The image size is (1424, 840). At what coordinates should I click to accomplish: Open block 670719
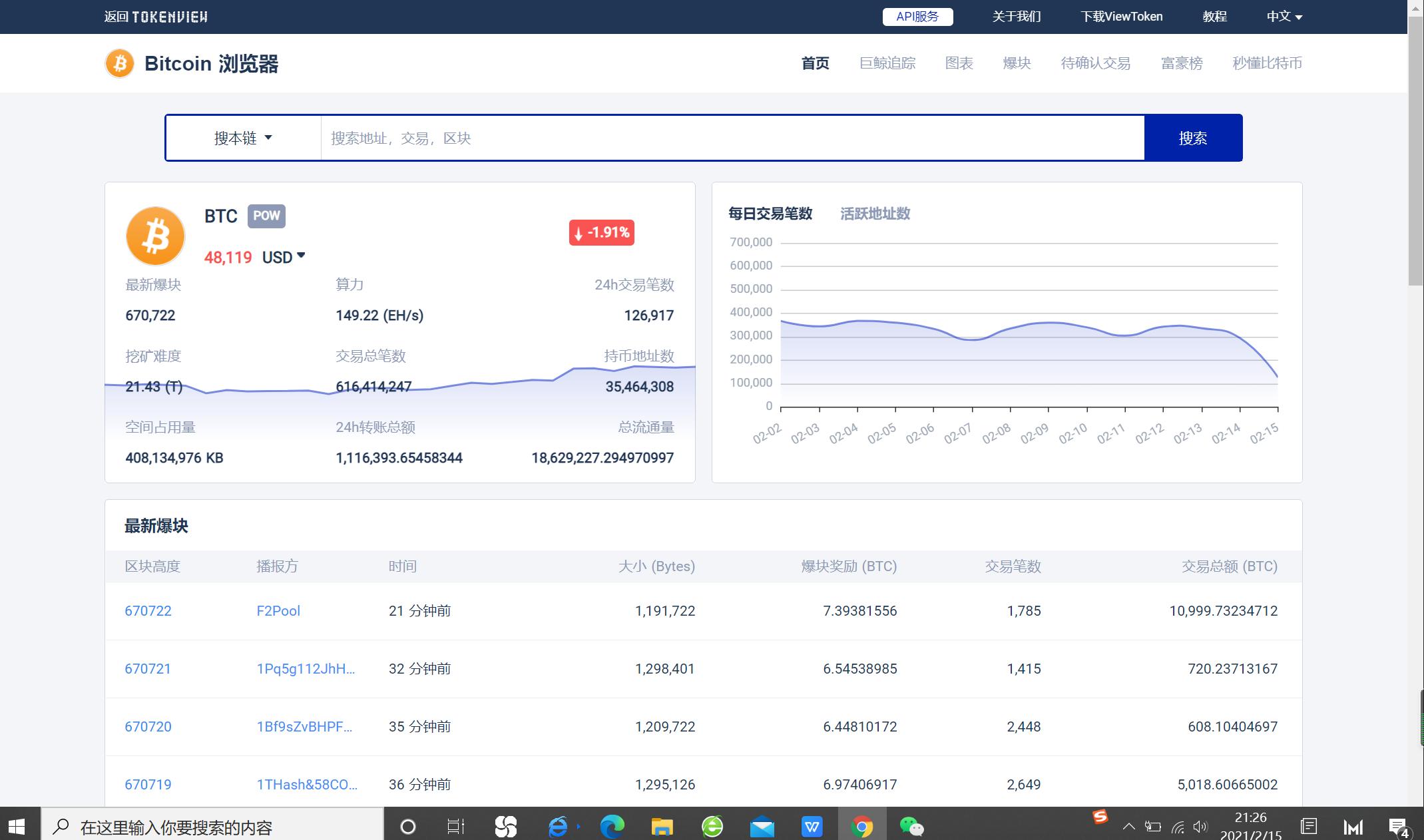click(148, 785)
